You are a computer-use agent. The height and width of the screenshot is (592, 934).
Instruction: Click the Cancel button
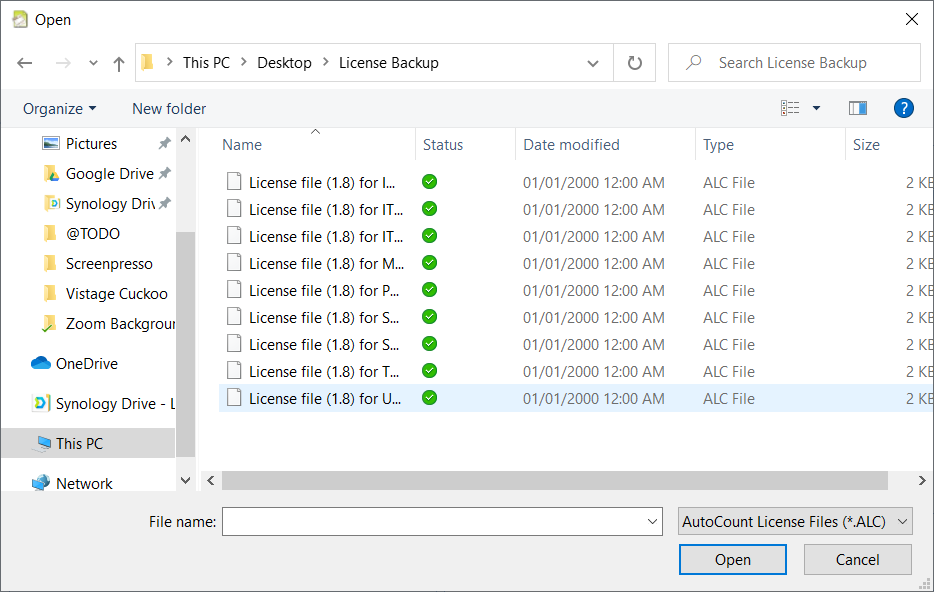tap(857, 560)
